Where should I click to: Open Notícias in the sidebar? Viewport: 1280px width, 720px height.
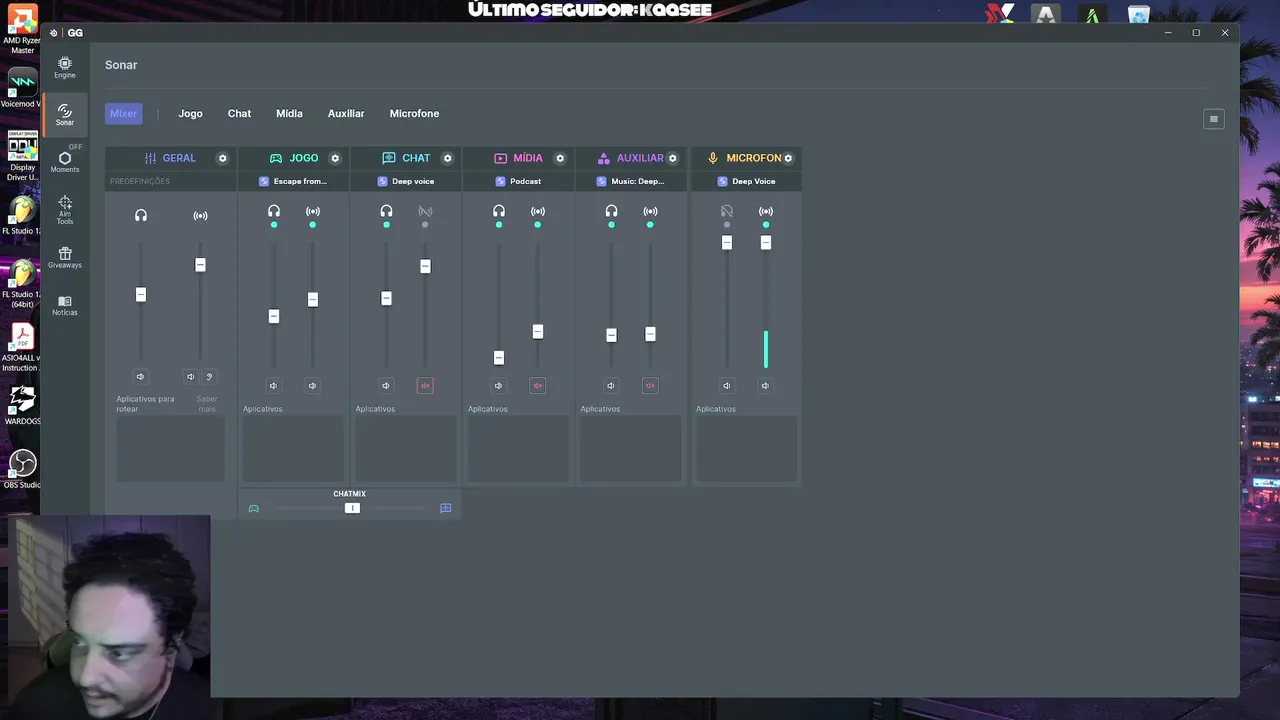click(x=65, y=305)
